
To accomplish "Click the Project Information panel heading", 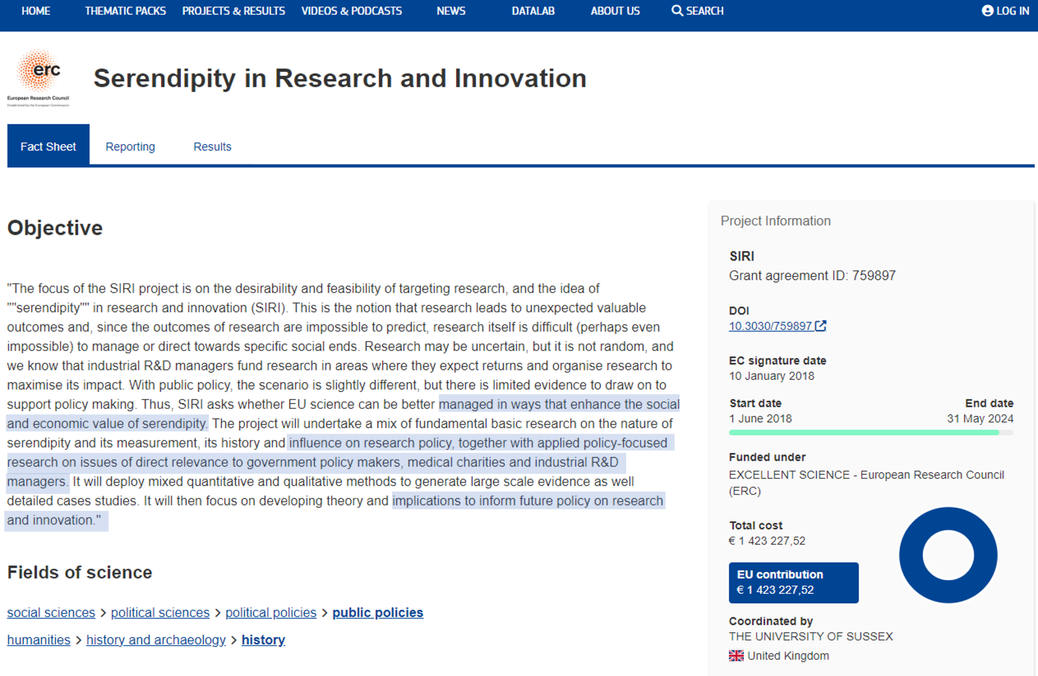I will pyautogui.click(x=775, y=221).
